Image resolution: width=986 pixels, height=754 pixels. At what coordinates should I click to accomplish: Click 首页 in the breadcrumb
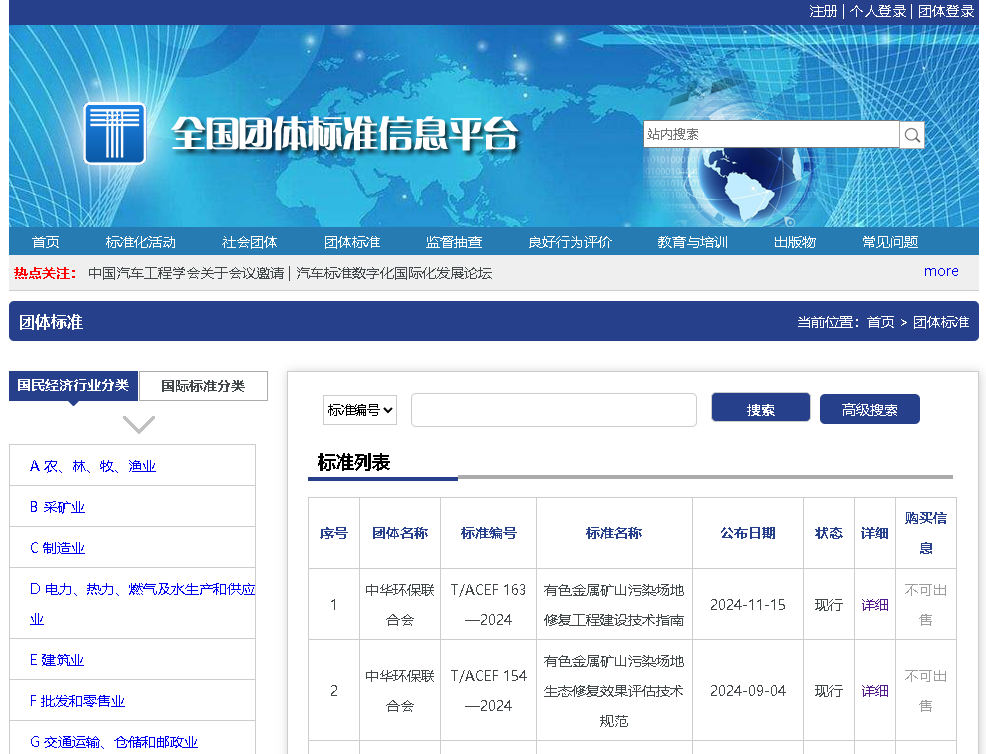pos(880,322)
